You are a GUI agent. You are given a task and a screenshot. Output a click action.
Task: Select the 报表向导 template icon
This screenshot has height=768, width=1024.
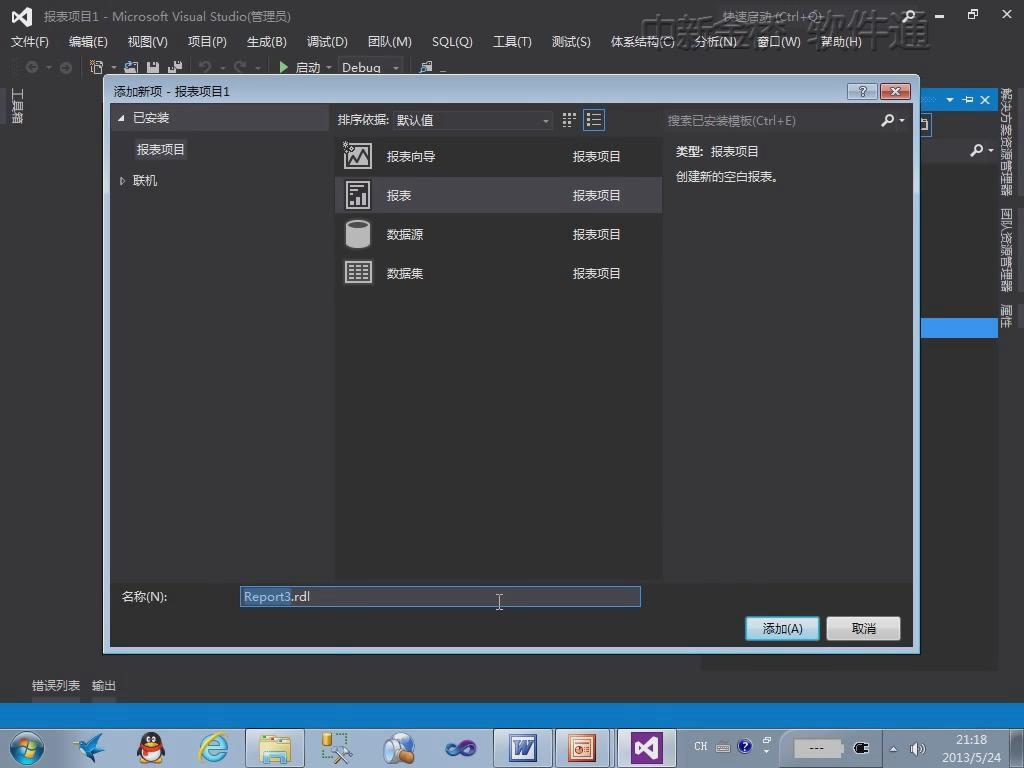click(358, 156)
